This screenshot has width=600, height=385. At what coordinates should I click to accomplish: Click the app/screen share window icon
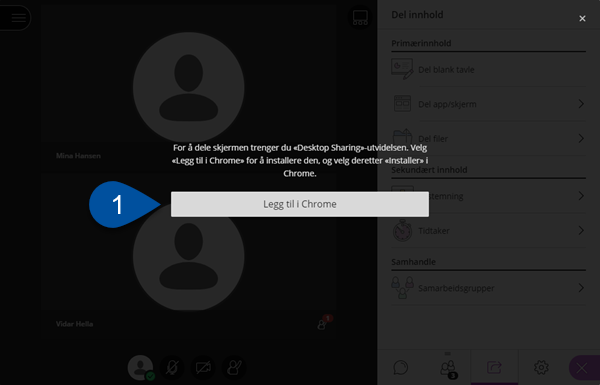click(402, 104)
